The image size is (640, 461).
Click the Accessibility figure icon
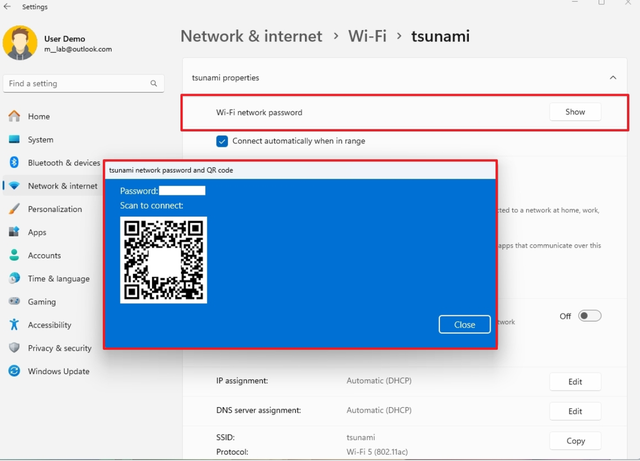click(x=14, y=325)
